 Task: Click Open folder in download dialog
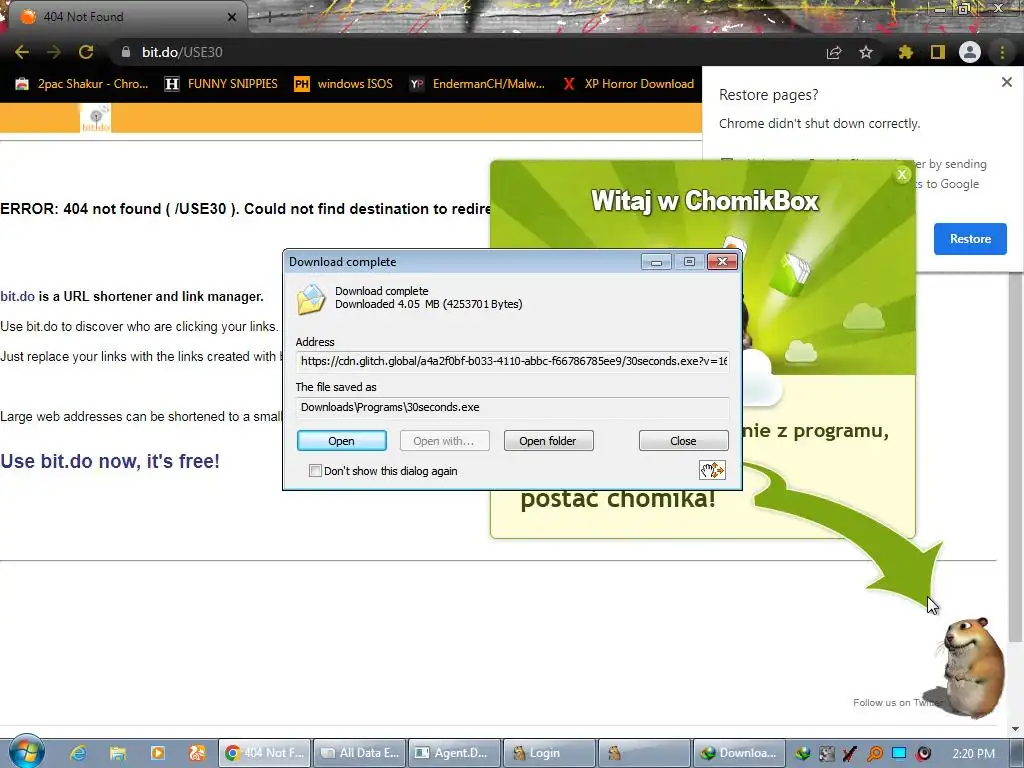549,441
